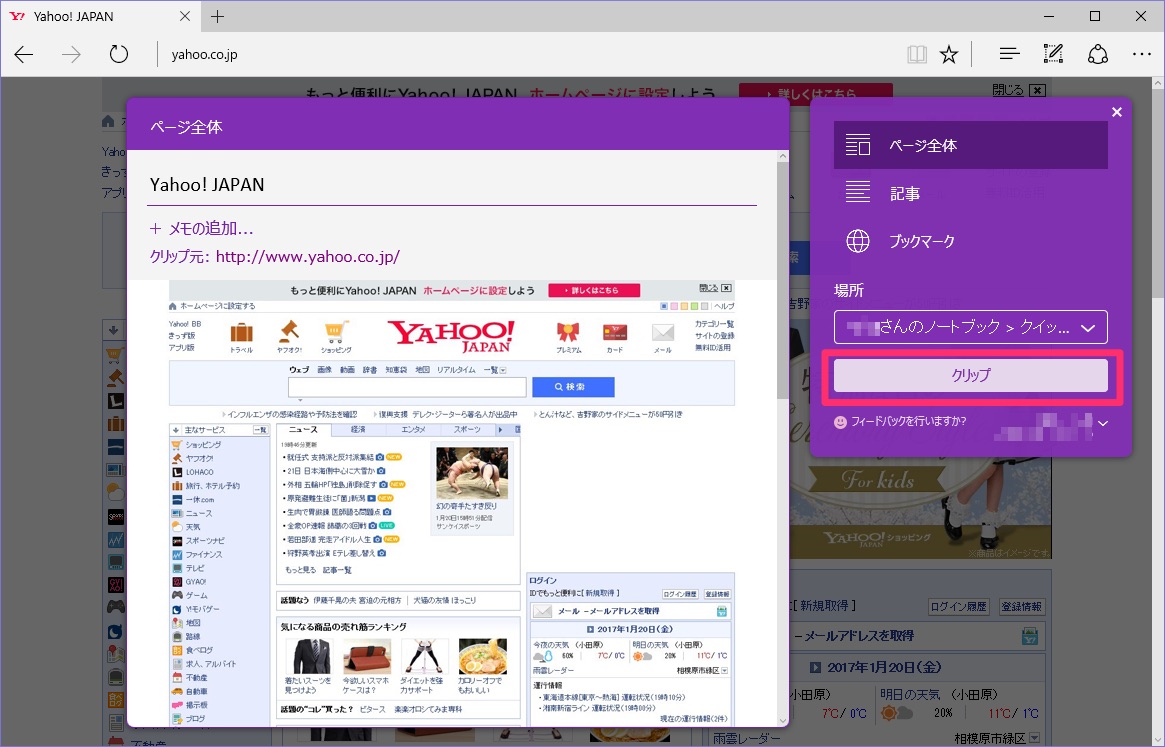Edit the Yahoo! JAPAN title field
Viewport: 1165px width, 747px height.
[x=452, y=185]
